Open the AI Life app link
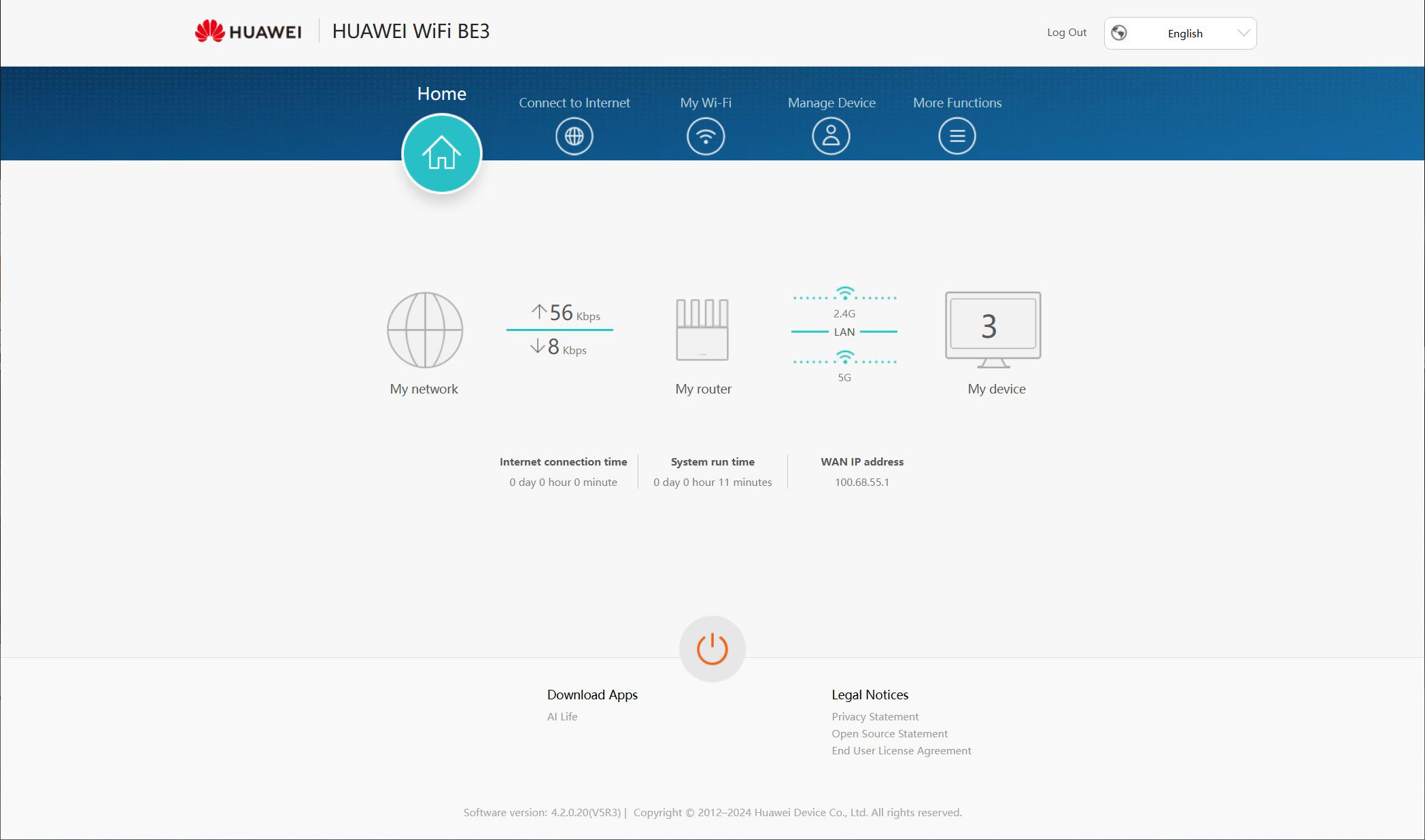Screen dimensions: 1425x840 (562, 716)
